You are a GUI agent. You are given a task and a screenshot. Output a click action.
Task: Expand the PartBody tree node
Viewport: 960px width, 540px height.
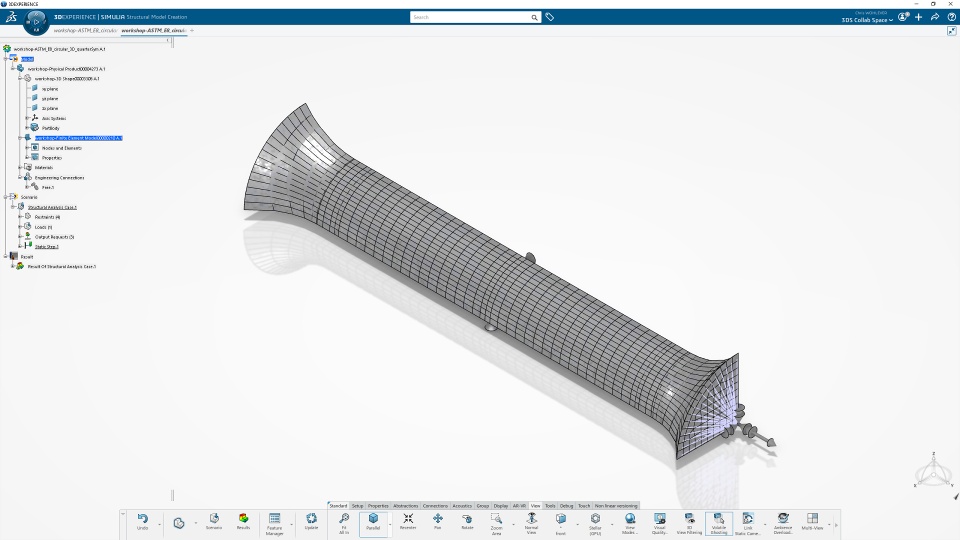28,128
